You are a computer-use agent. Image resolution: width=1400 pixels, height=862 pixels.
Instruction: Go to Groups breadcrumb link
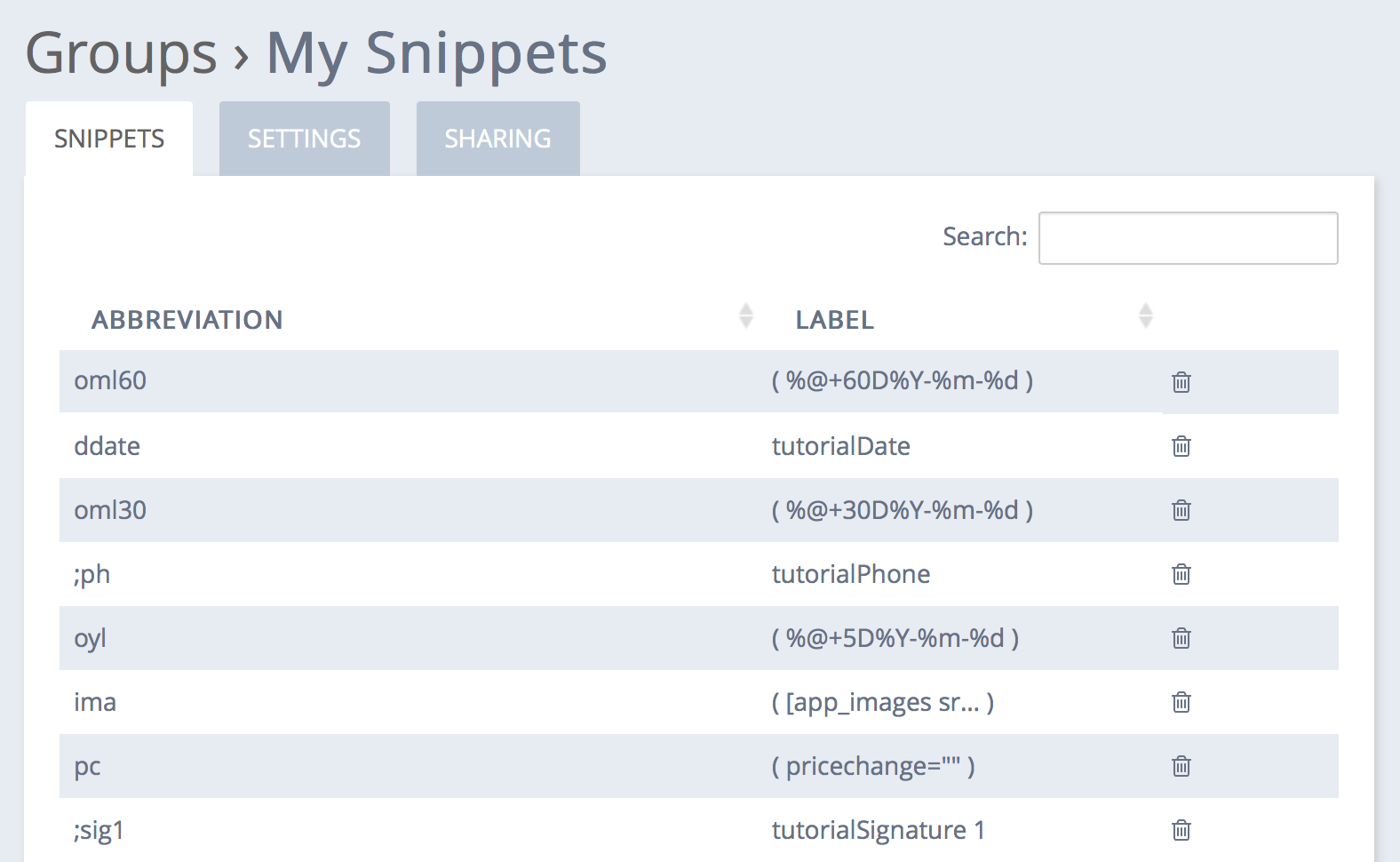[x=121, y=53]
